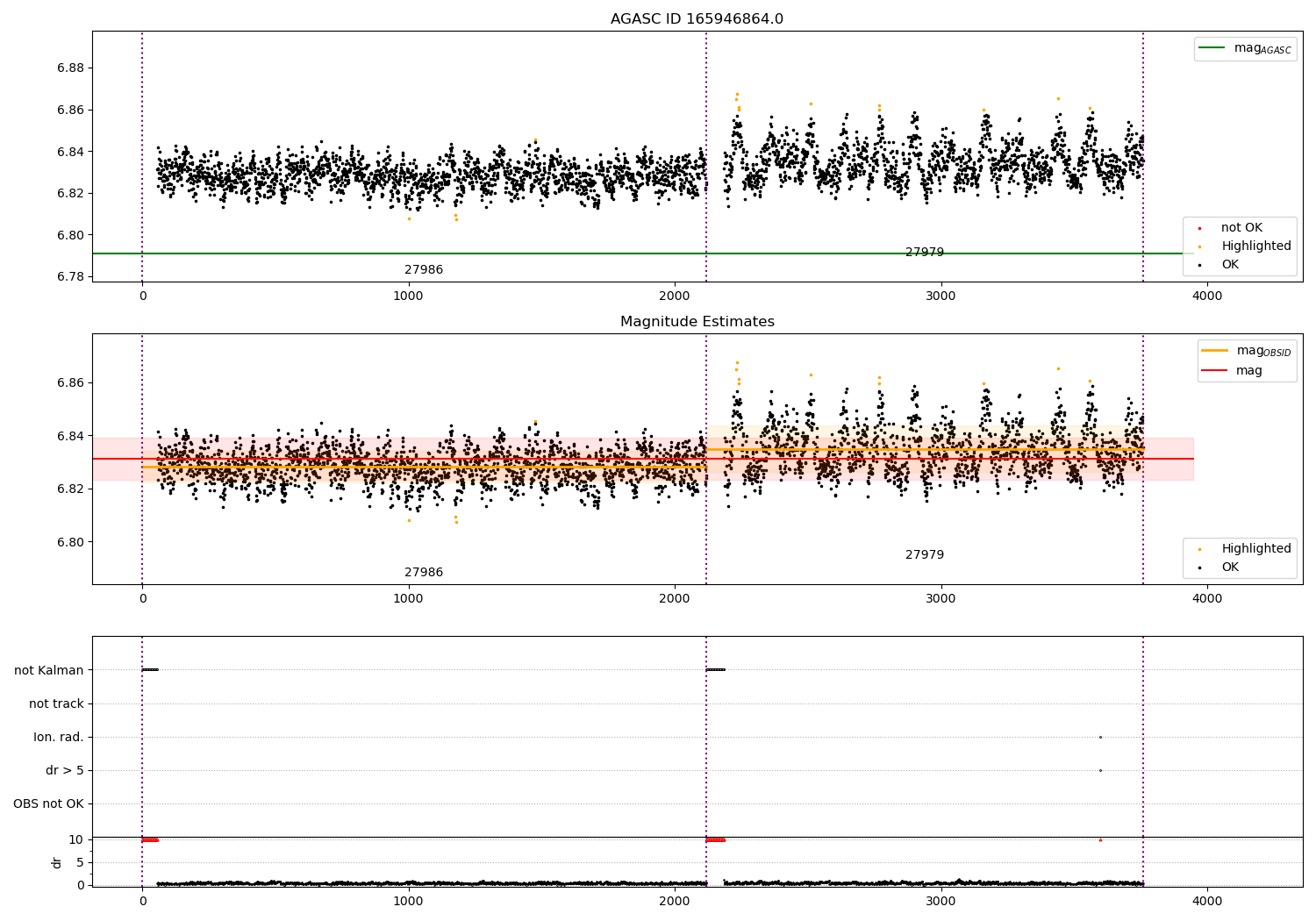
Task: Click 'OK' in the Magnitude Estimates legend
Action: (x=1230, y=568)
